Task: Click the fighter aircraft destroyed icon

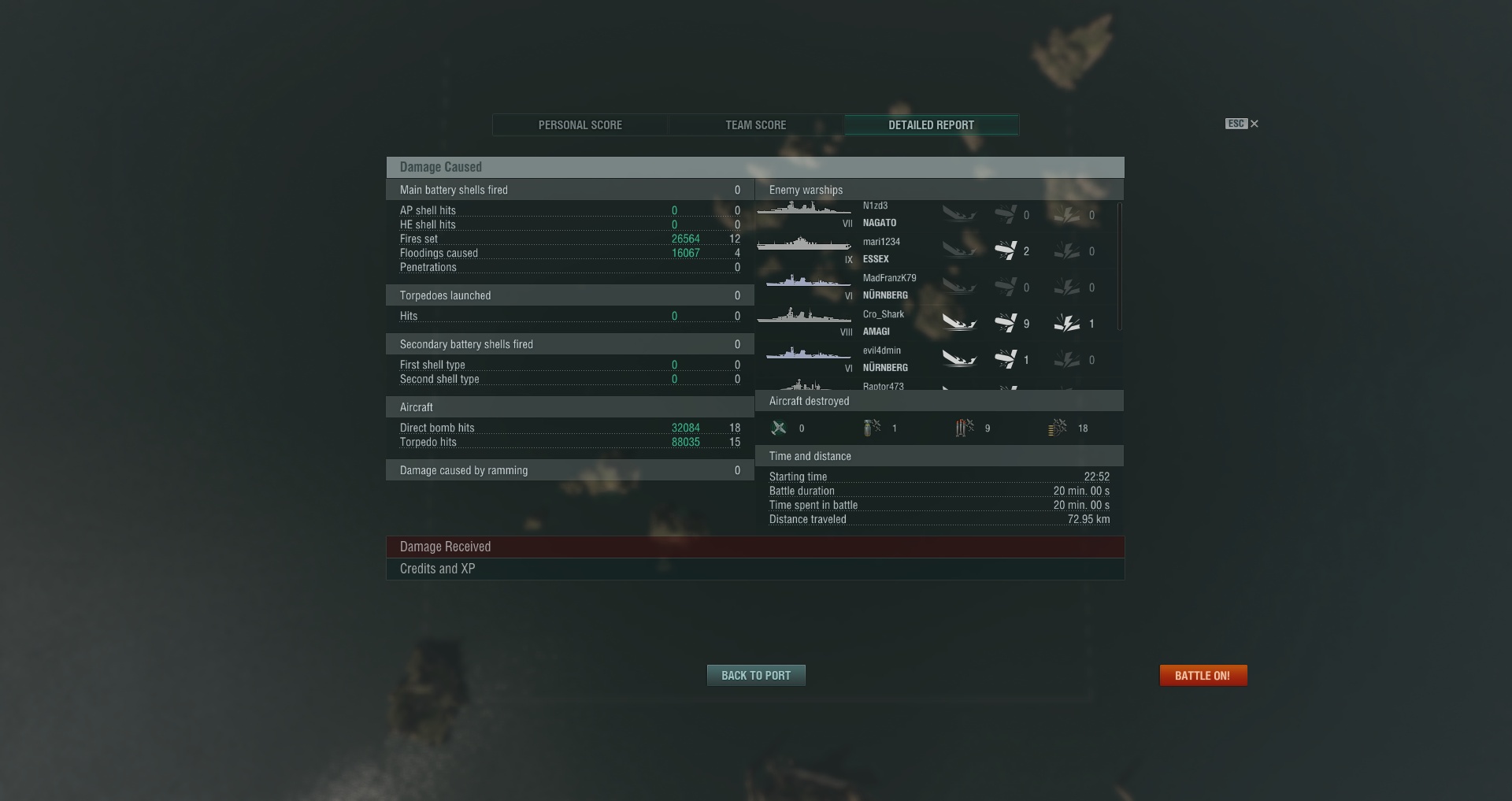Action: pyautogui.click(x=779, y=428)
